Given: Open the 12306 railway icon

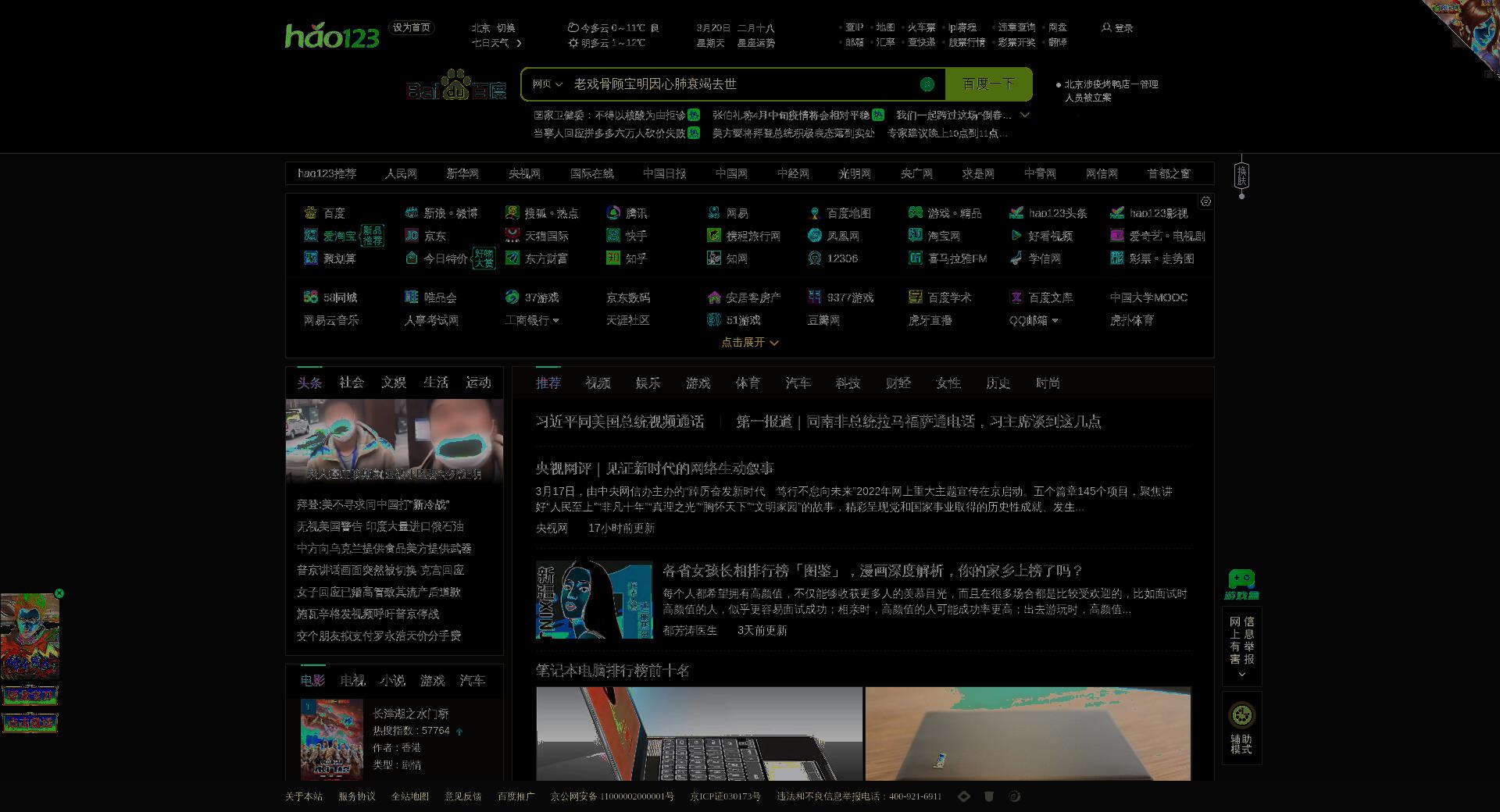Looking at the screenshot, I should (814, 258).
